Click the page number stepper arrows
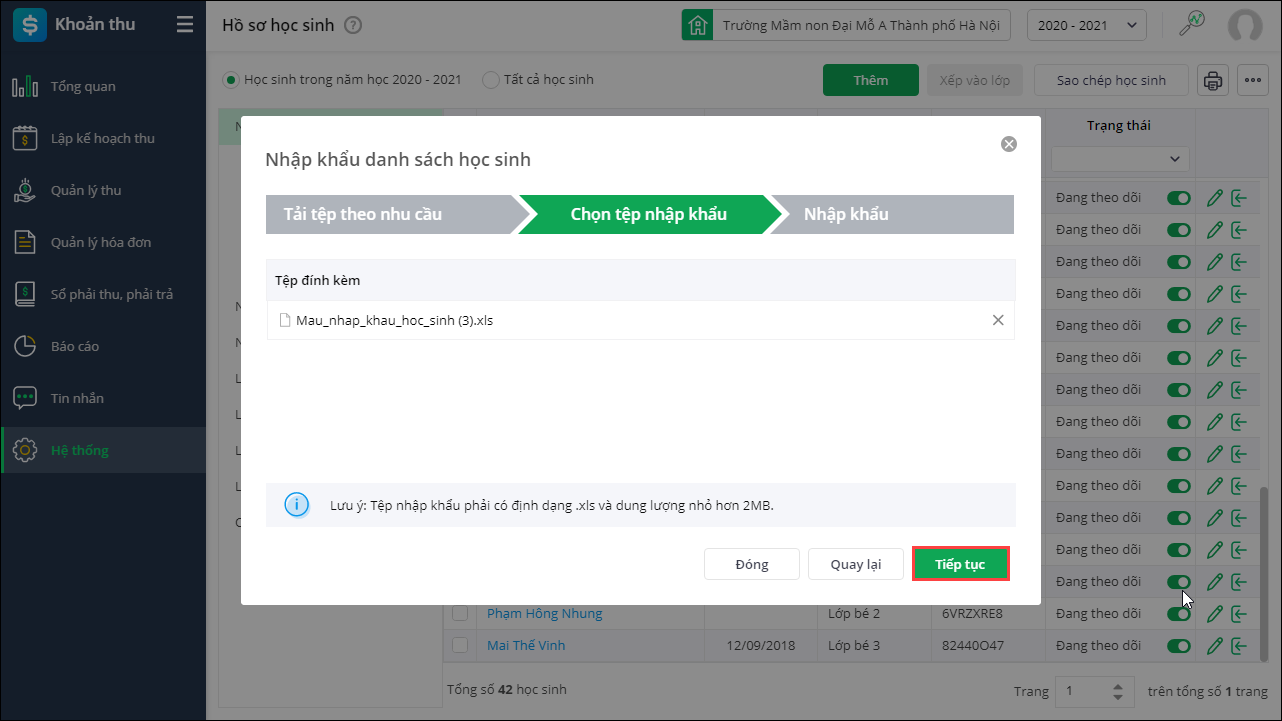The image size is (1282, 721). tap(1117, 691)
